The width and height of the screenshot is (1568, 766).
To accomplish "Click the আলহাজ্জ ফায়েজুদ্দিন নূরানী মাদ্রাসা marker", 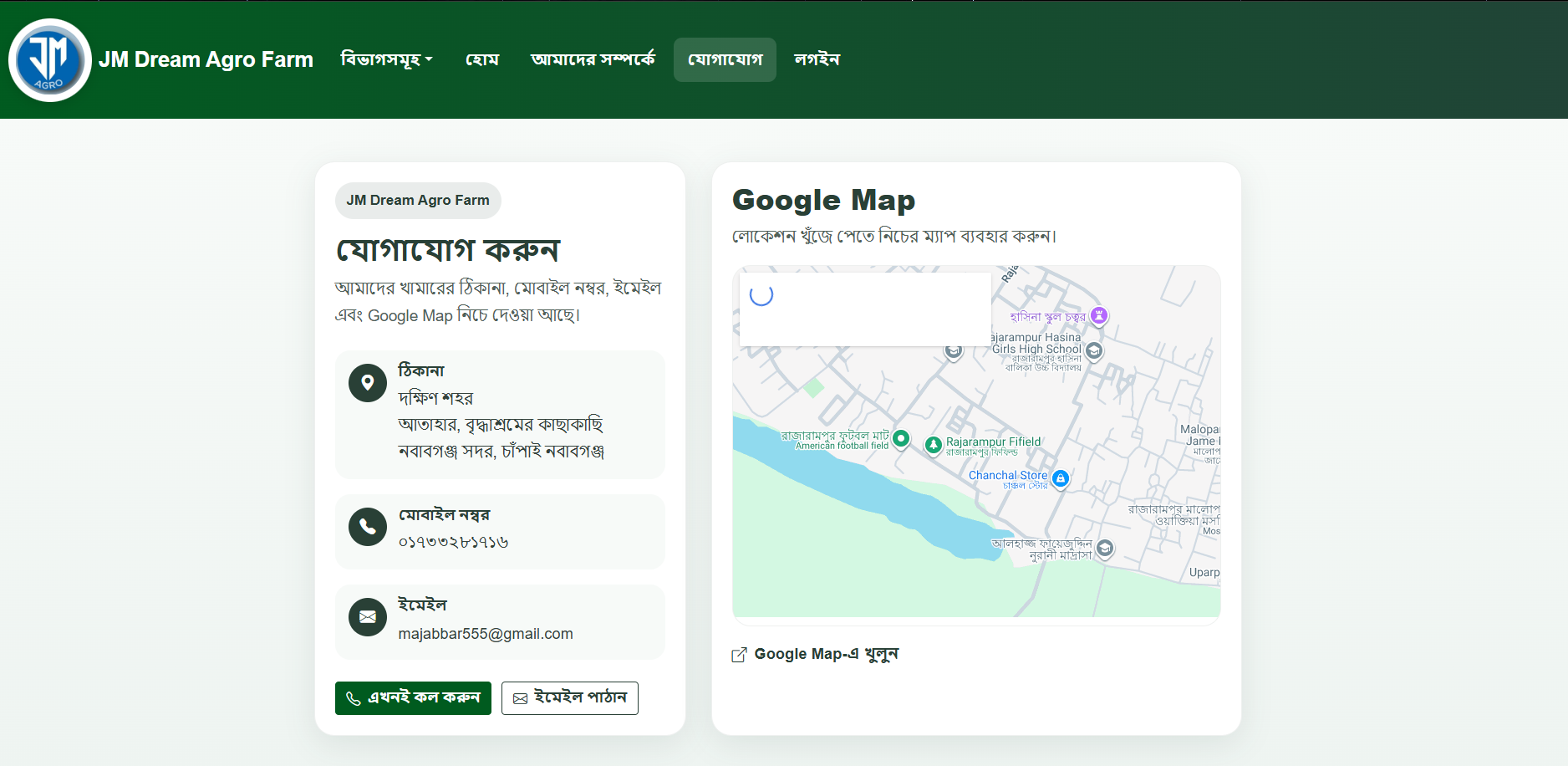I will 1105,549.
